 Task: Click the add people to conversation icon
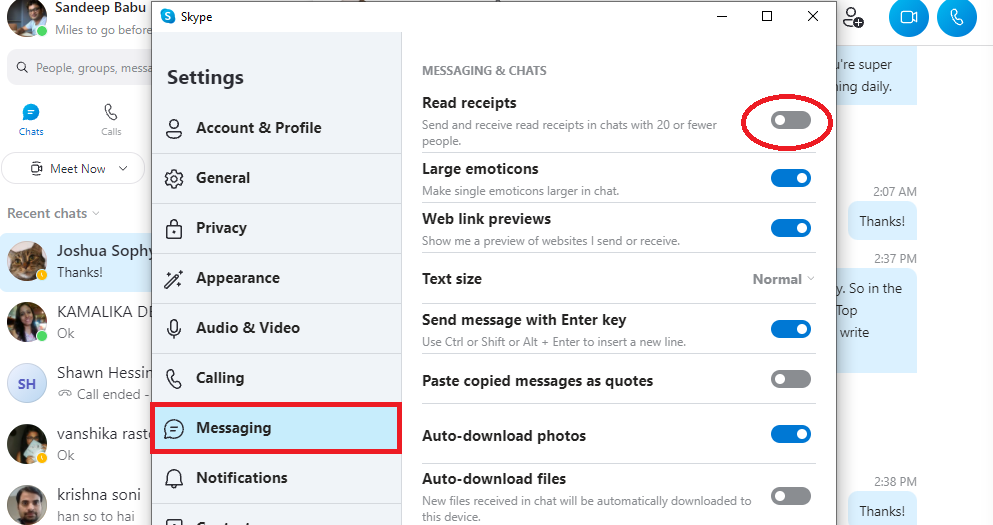(853, 17)
